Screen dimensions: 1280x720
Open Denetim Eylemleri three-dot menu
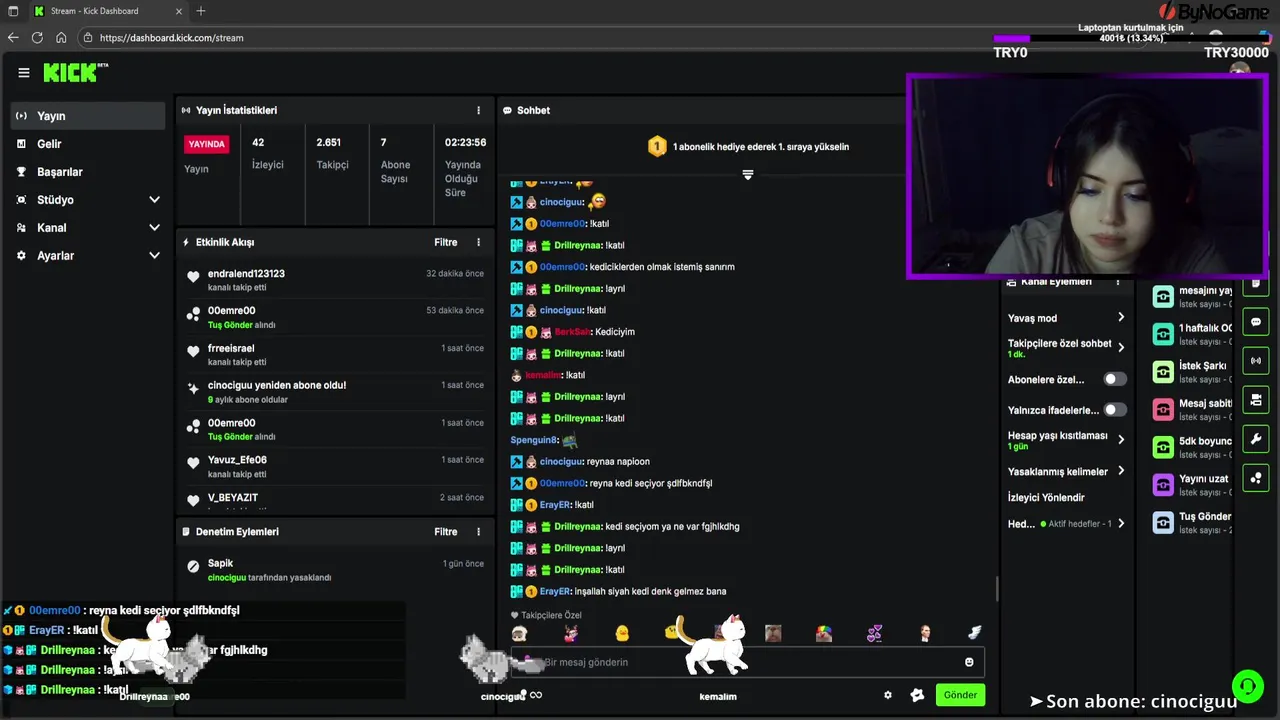pos(478,532)
